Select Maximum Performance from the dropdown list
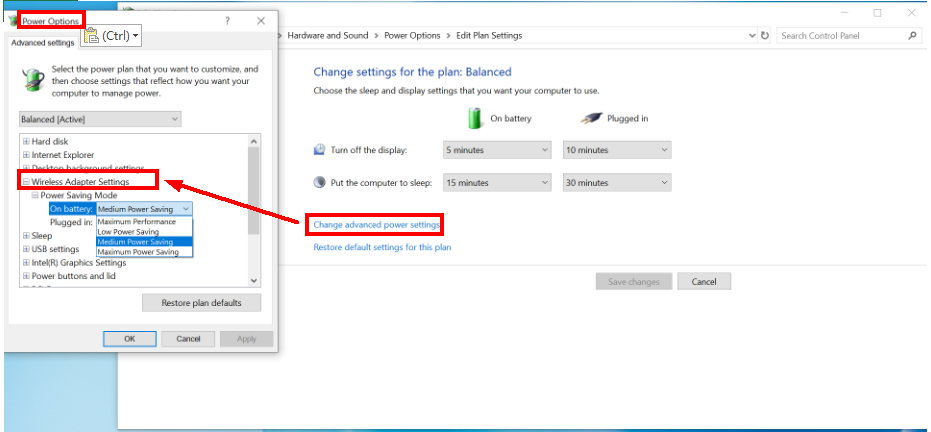 (136, 221)
